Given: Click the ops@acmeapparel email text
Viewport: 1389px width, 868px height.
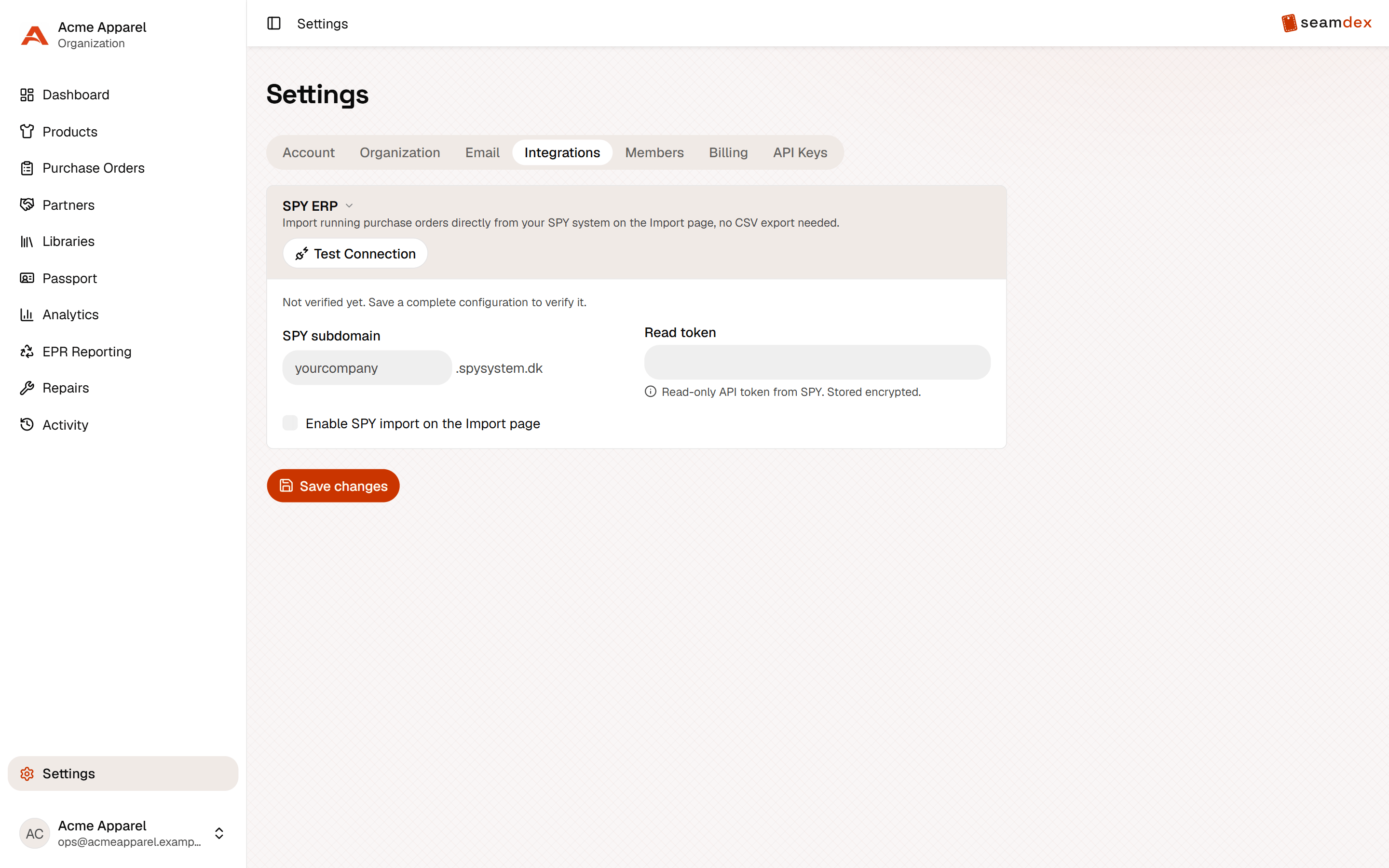Looking at the screenshot, I should pyautogui.click(x=130, y=841).
